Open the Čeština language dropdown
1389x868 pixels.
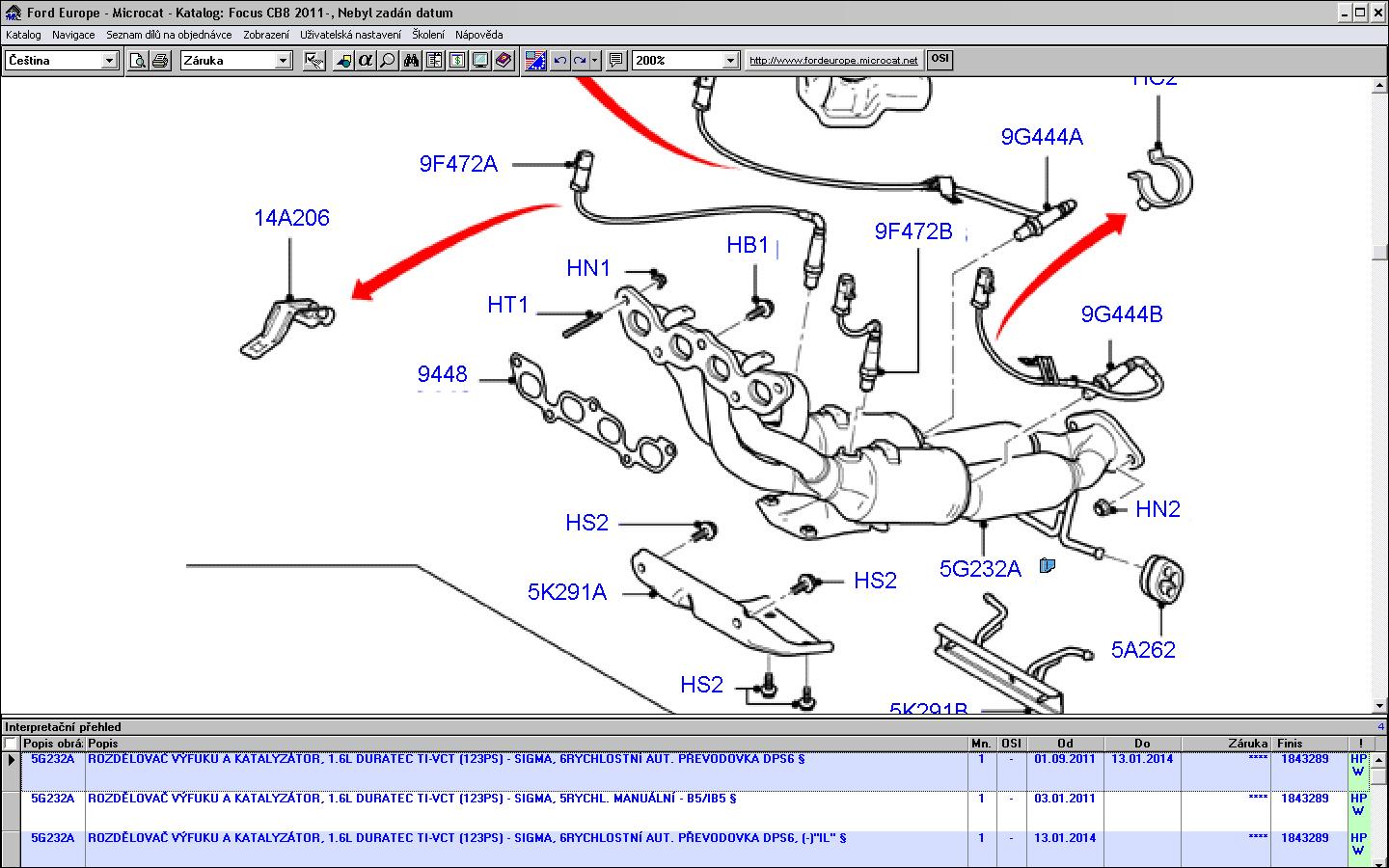coord(109,61)
